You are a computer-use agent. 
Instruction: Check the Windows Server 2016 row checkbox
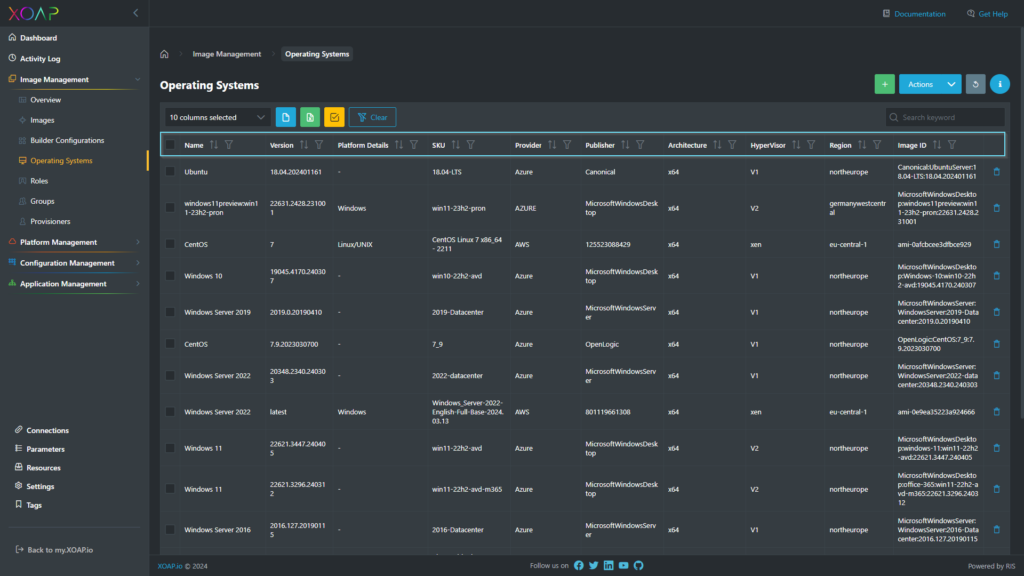[x=170, y=530]
